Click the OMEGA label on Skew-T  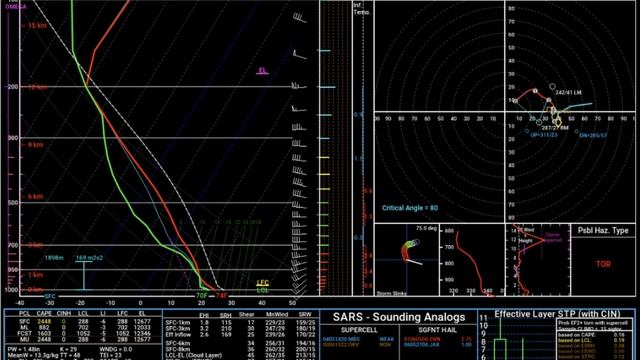(x=16, y=7)
